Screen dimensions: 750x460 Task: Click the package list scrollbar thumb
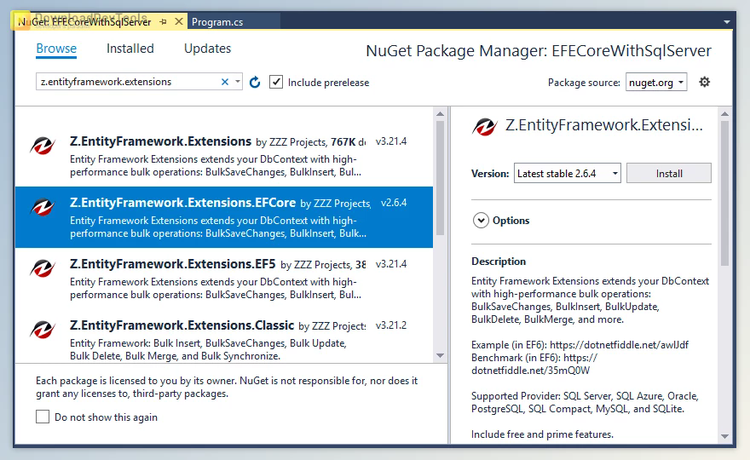pos(440,178)
